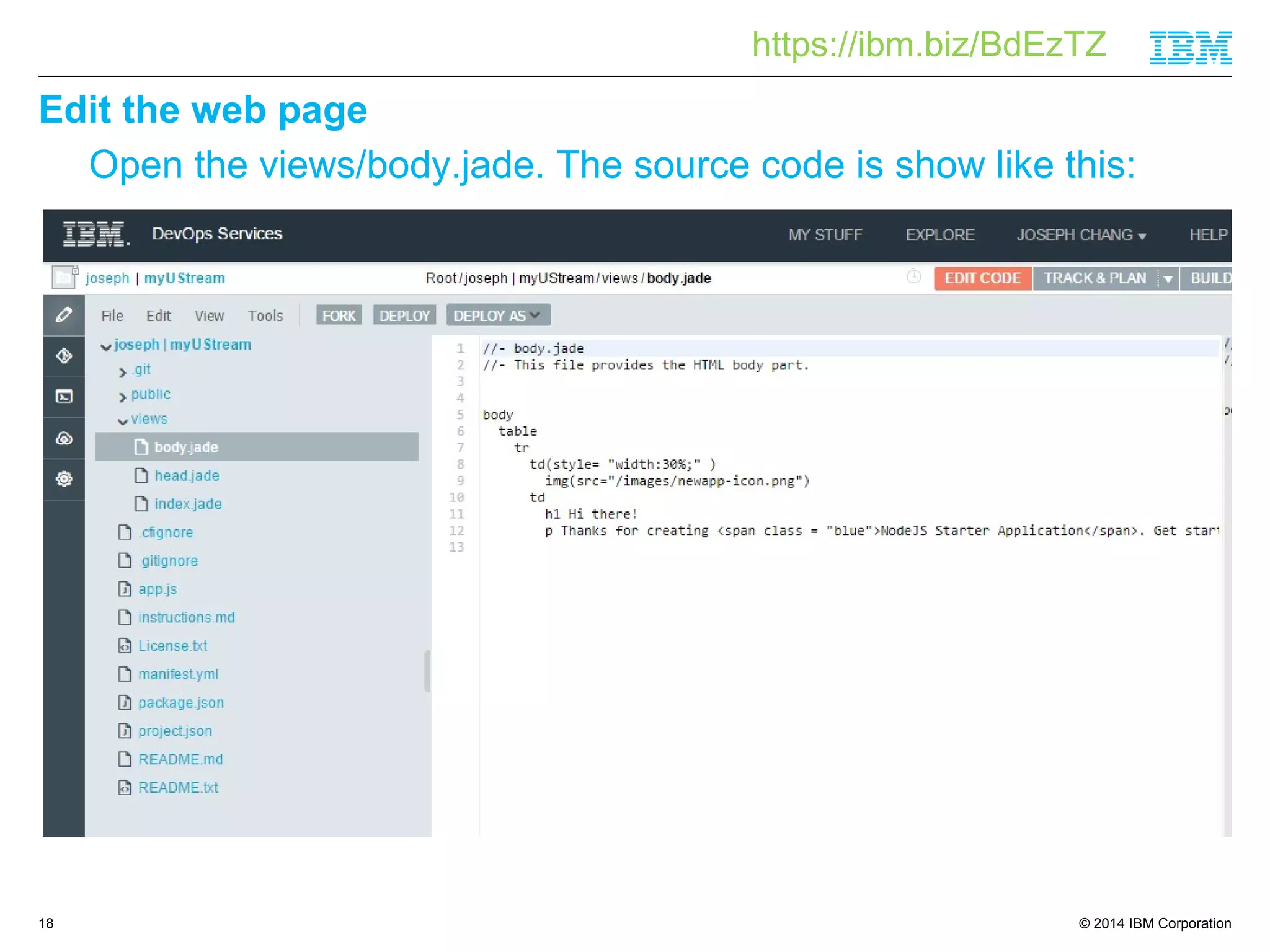The height and width of the screenshot is (952, 1270).
Task: Click the app.js file icon
Action: (125, 589)
